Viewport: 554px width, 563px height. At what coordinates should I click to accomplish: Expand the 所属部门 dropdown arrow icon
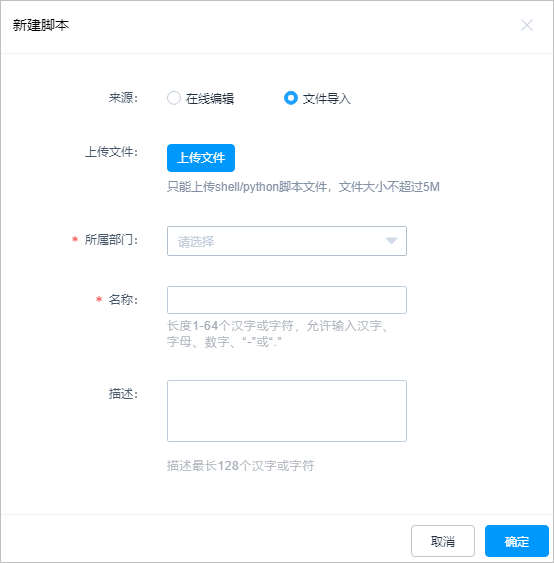[x=391, y=241]
